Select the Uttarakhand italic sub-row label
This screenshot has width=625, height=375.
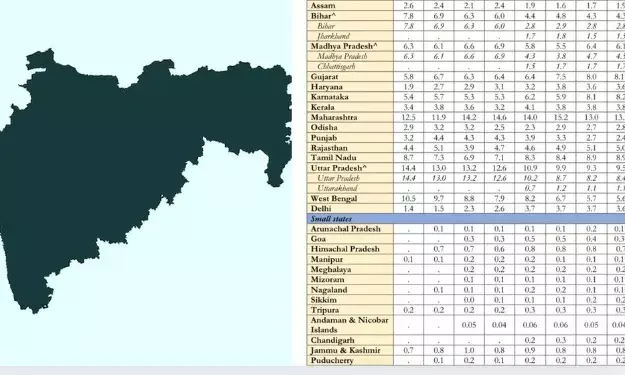pyautogui.click(x=337, y=188)
